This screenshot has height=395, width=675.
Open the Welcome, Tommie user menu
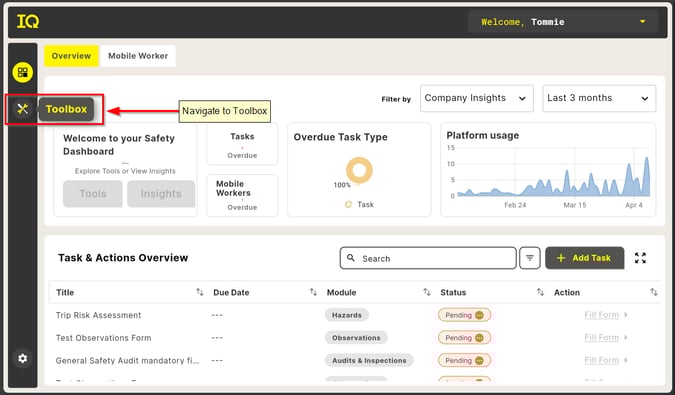click(x=563, y=22)
